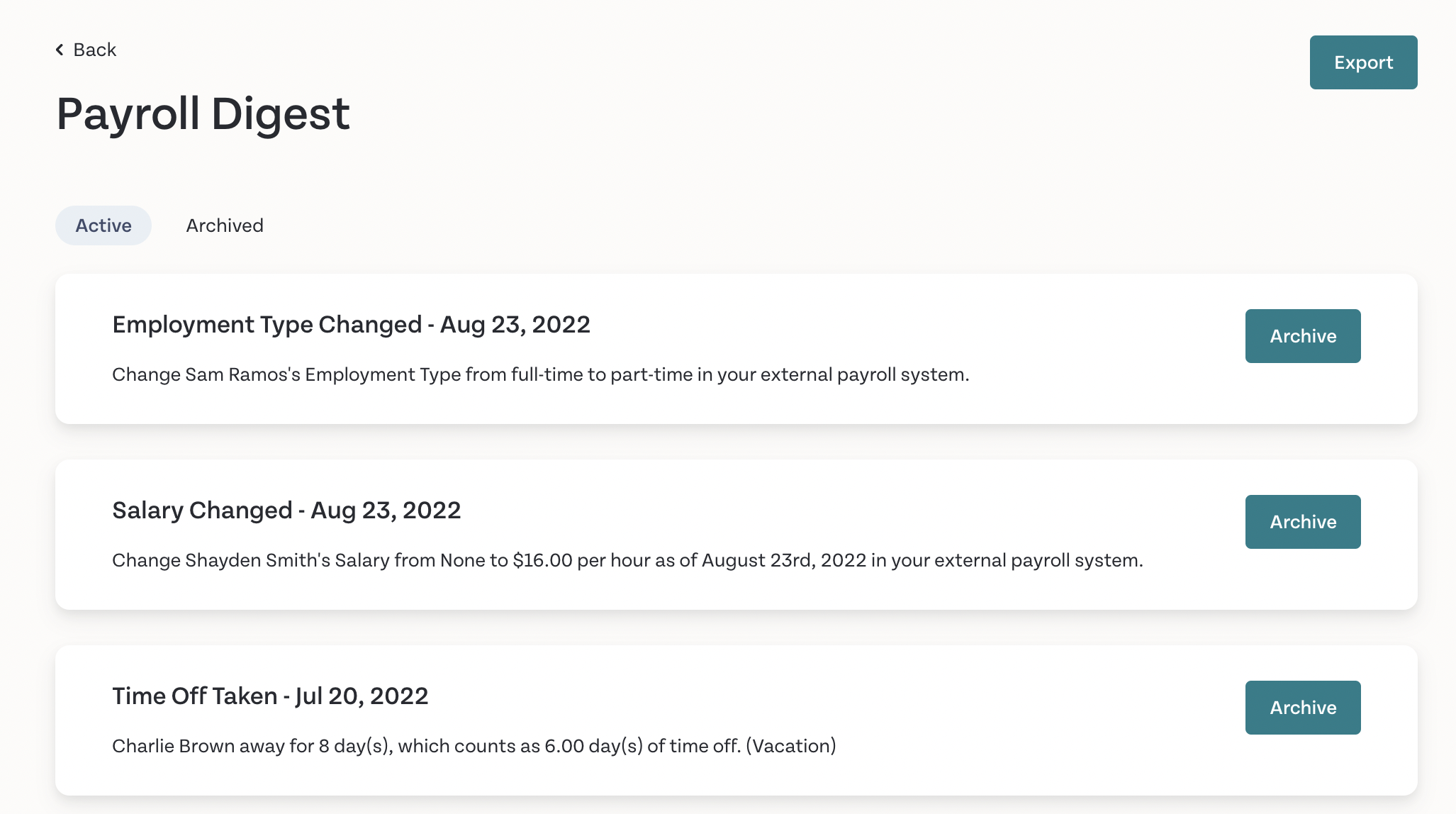Viewport: 1456px width, 814px height.
Task: Click the Charlie Brown vacation description text
Action: click(474, 746)
